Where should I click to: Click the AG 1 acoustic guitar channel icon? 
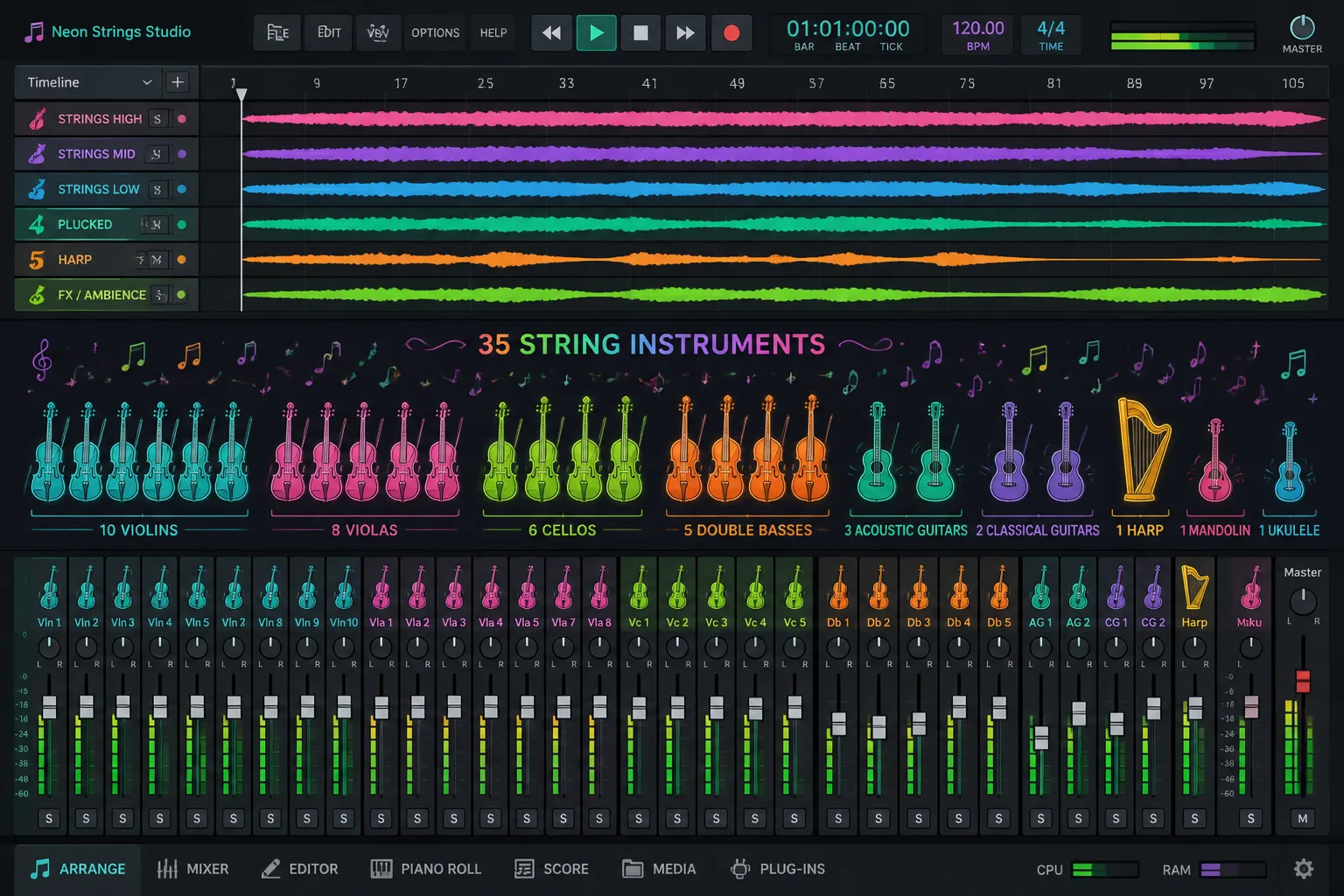pos(1040,587)
